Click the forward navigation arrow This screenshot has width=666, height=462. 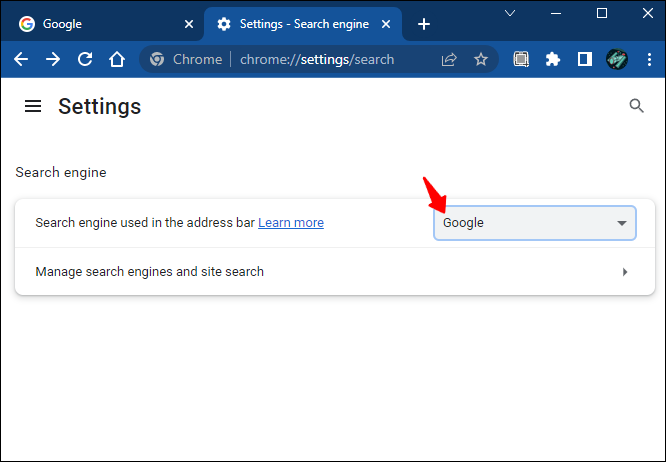[x=53, y=59]
